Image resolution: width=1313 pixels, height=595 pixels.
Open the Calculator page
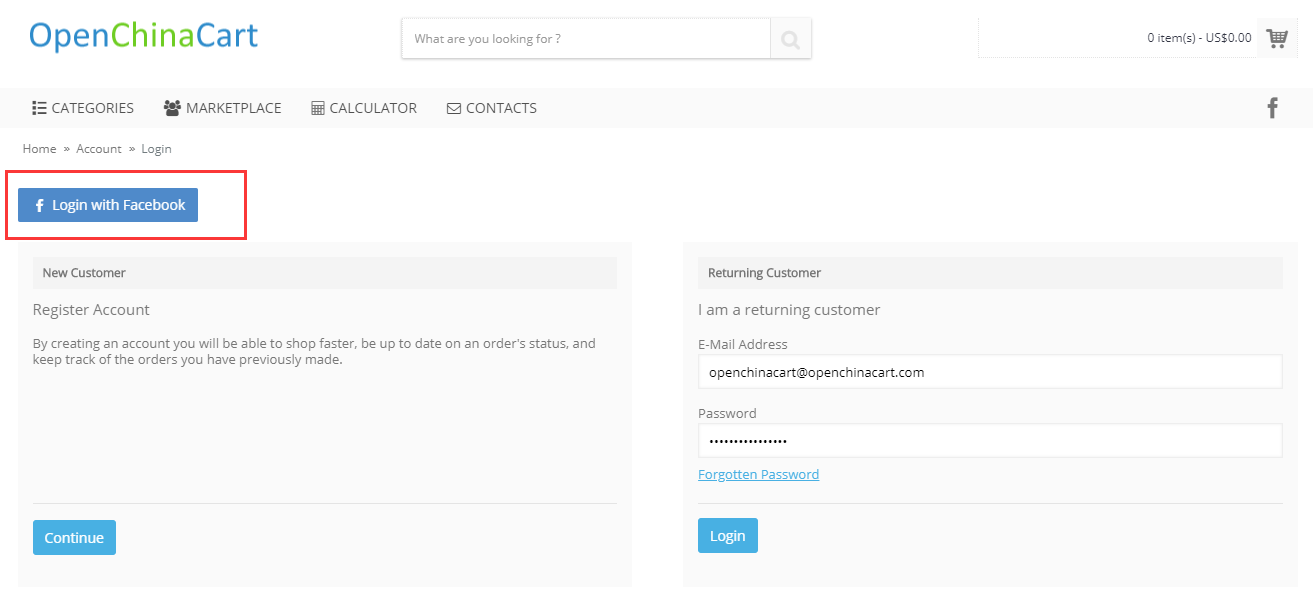[x=364, y=108]
